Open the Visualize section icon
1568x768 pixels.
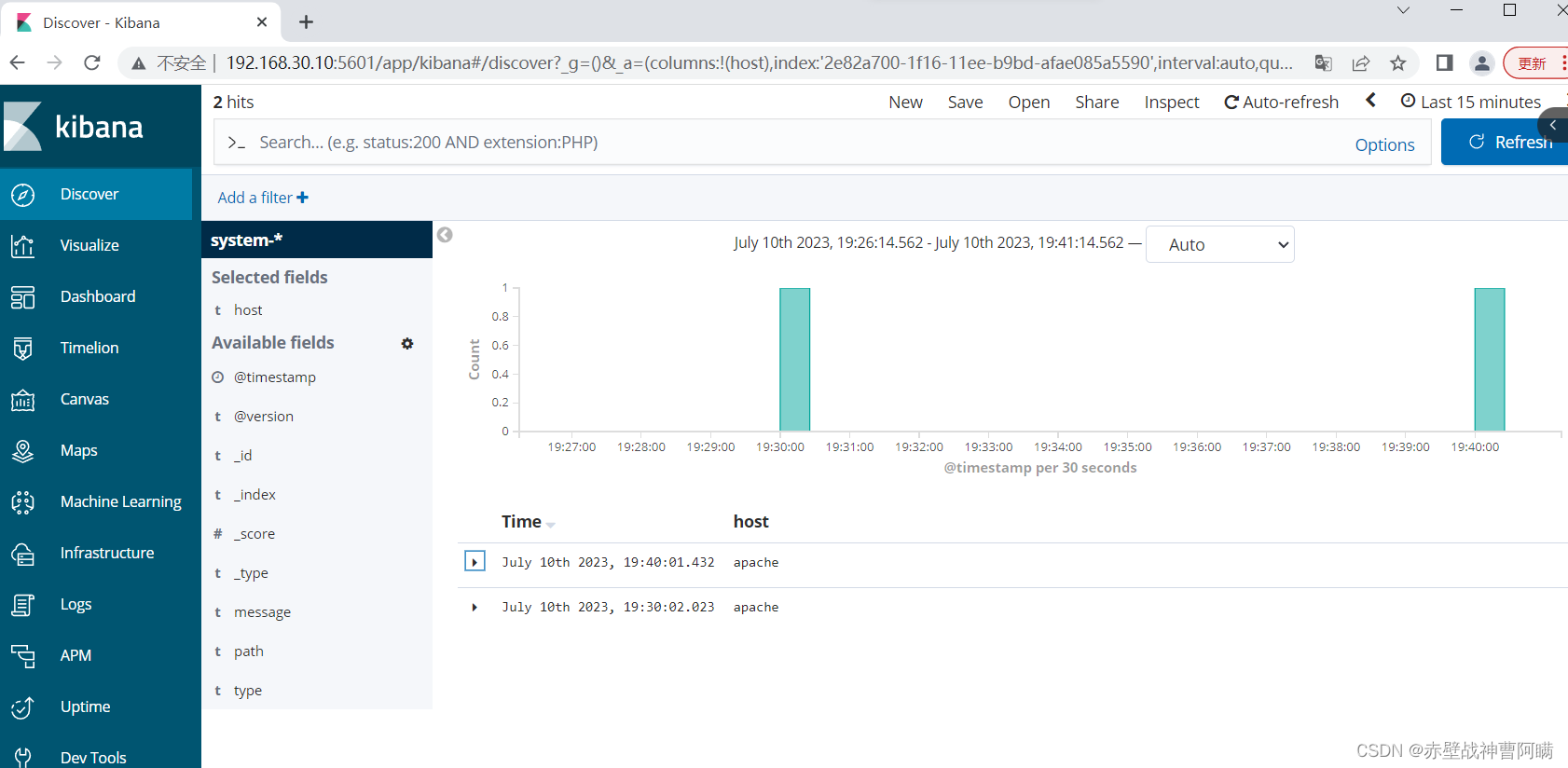22,246
